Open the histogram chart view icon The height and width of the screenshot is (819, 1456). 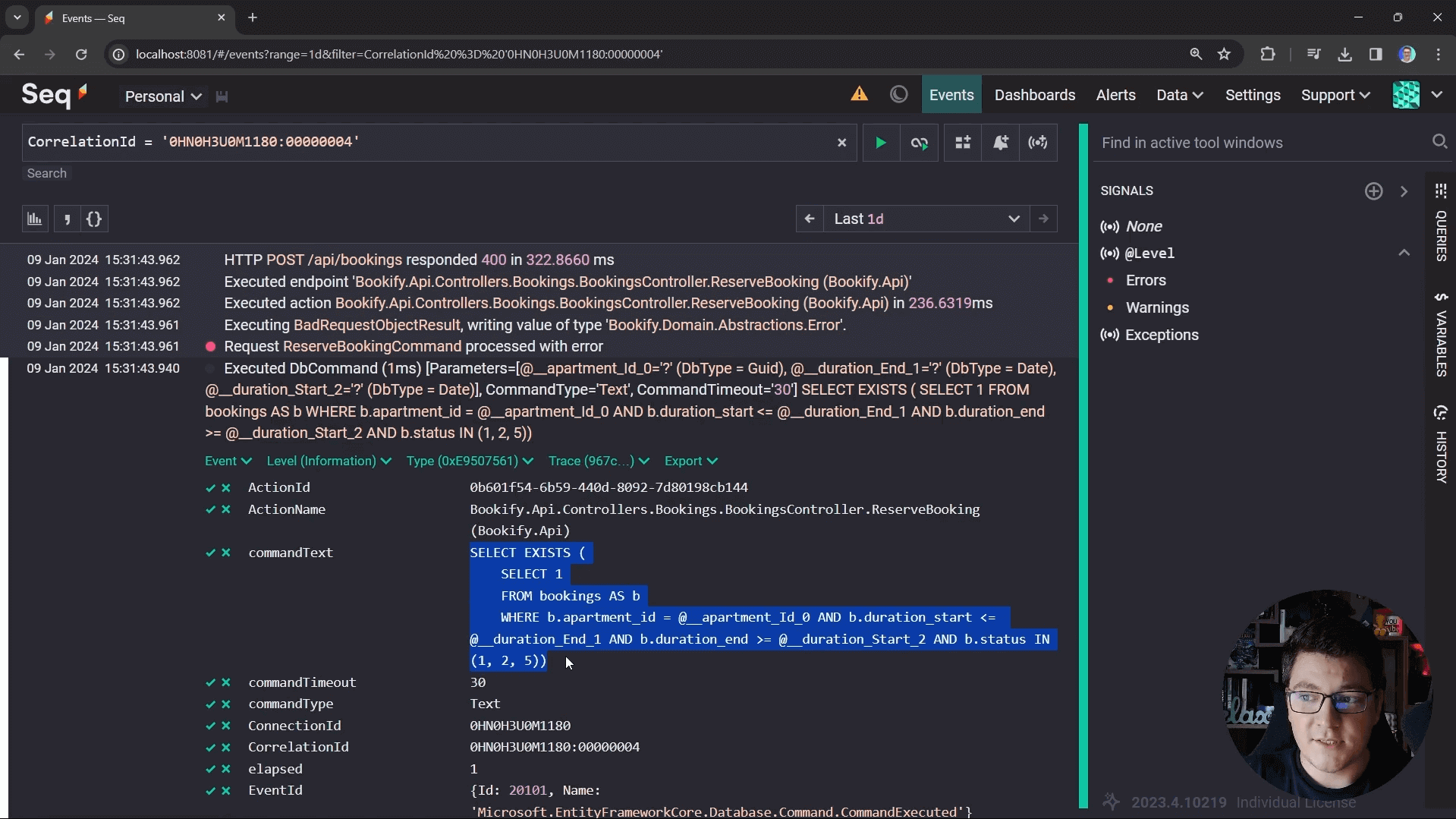[35, 219]
